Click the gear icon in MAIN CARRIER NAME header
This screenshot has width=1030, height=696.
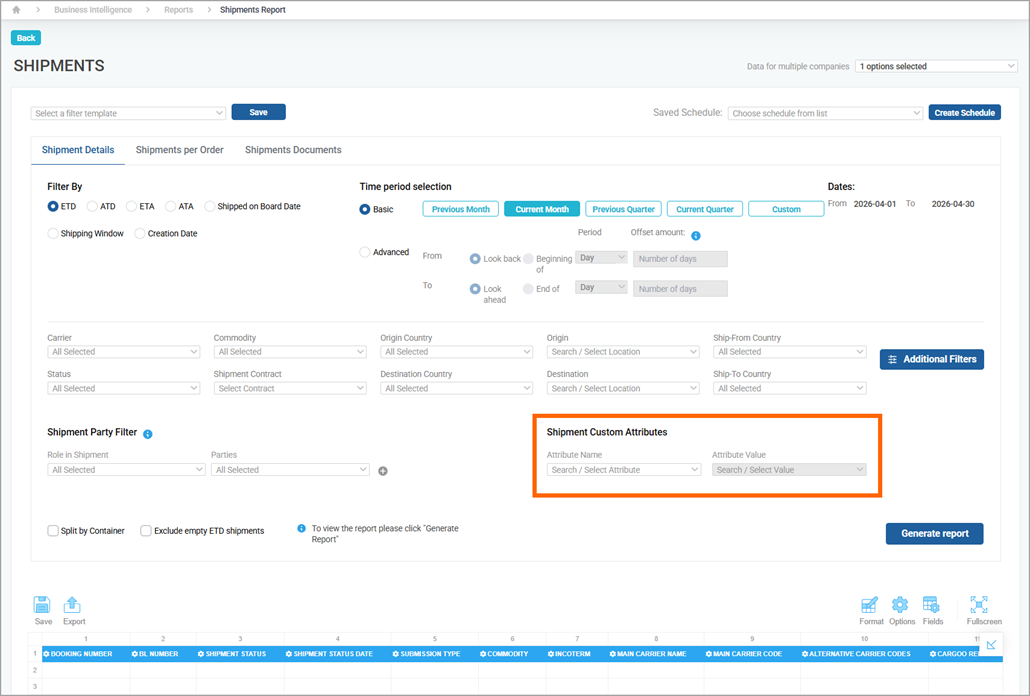(x=612, y=654)
